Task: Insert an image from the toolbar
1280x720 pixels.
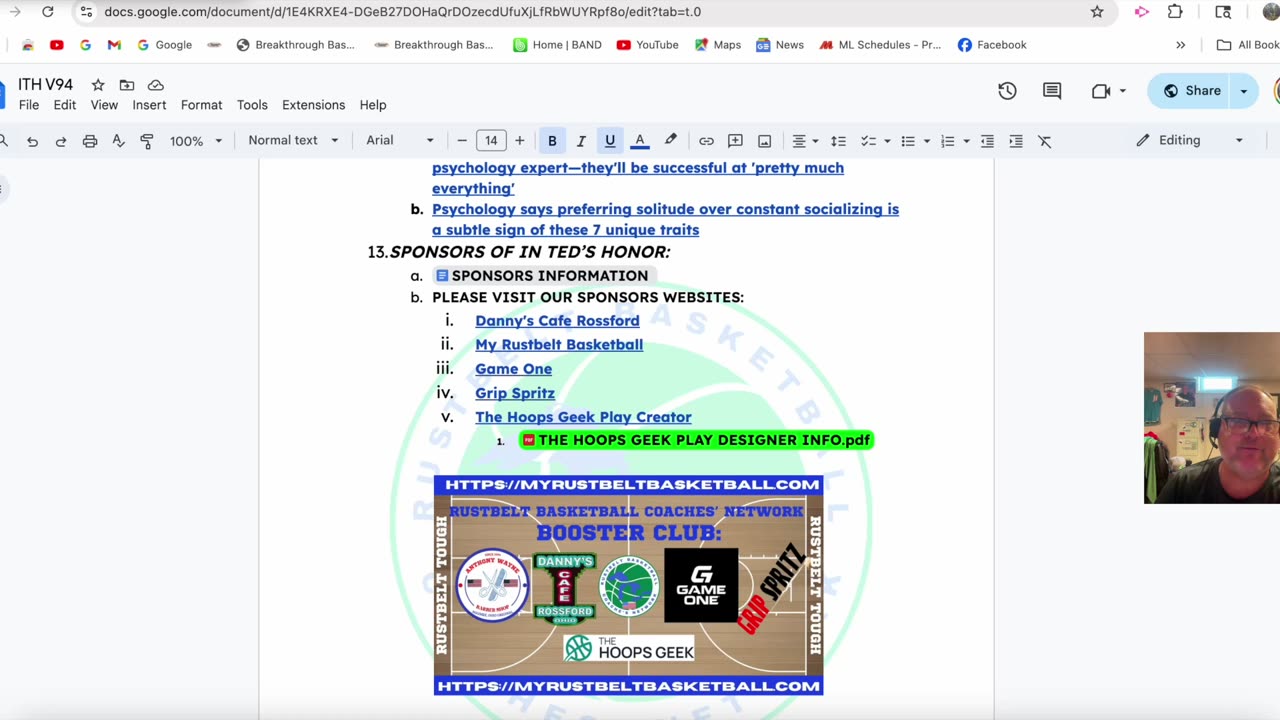Action: pos(764,141)
